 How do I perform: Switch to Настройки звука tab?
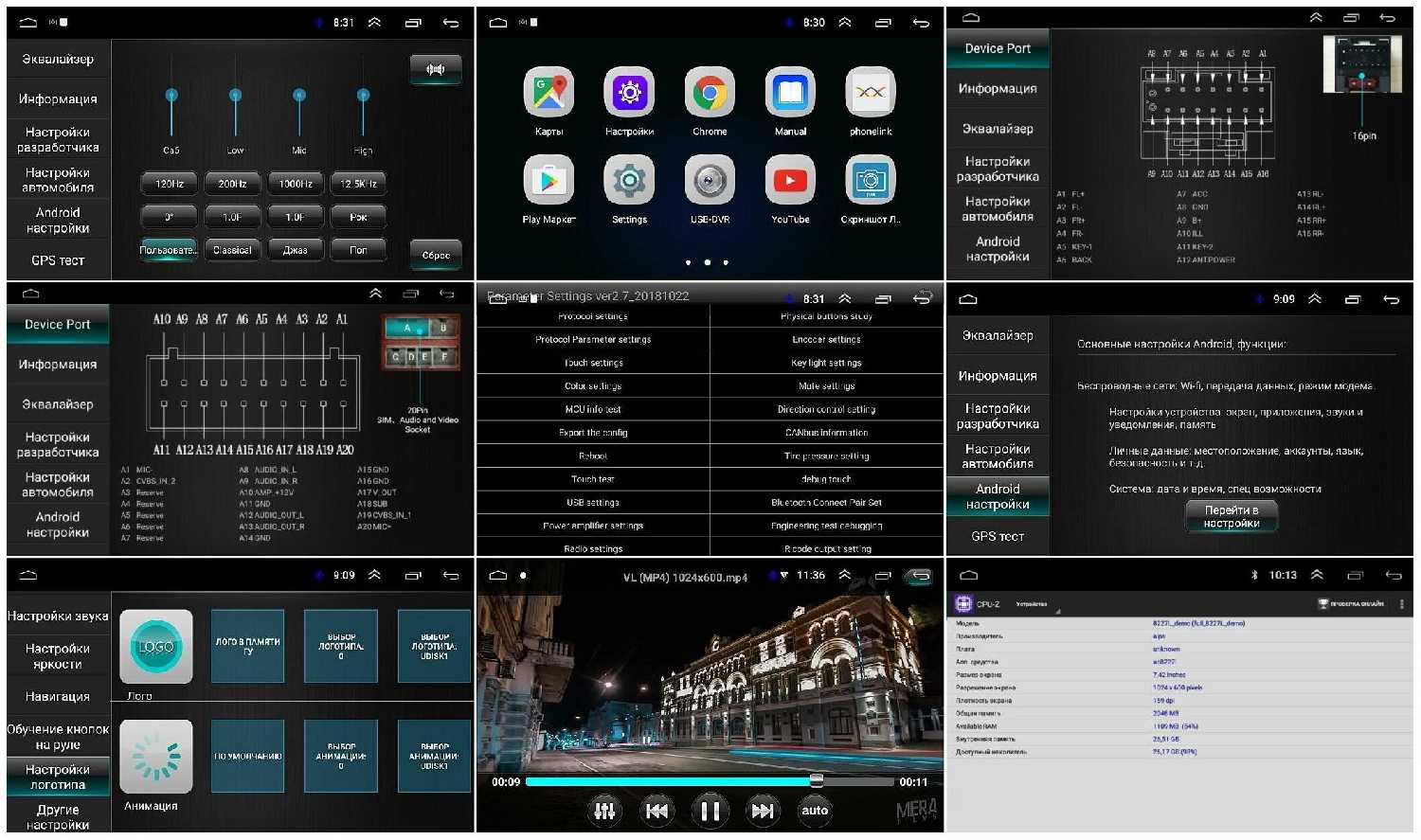point(58,617)
